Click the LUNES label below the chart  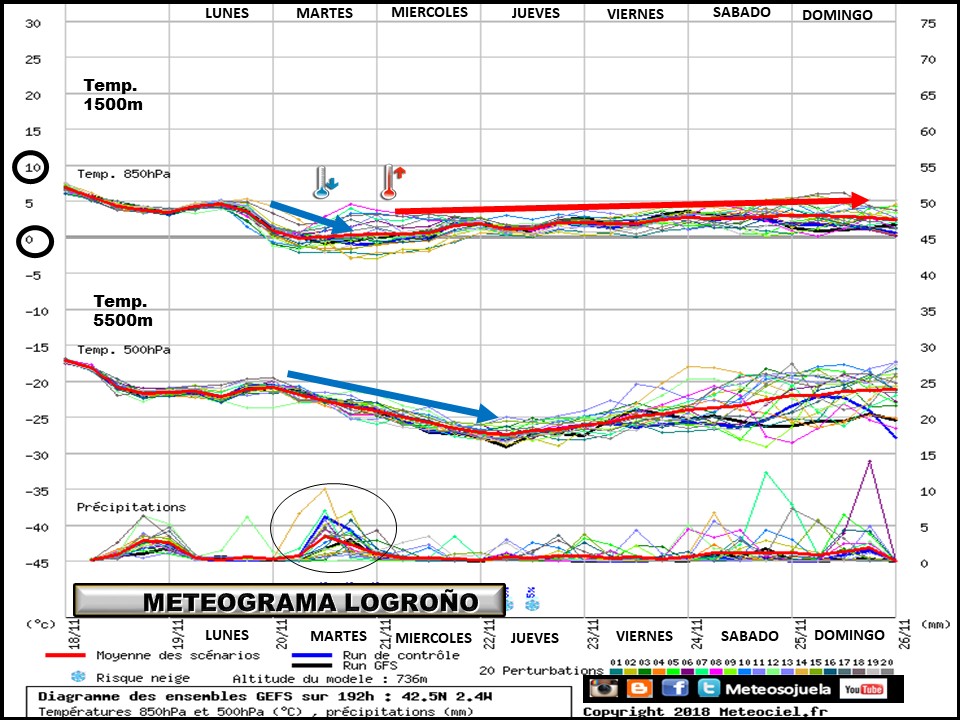pyautogui.click(x=227, y=635)
